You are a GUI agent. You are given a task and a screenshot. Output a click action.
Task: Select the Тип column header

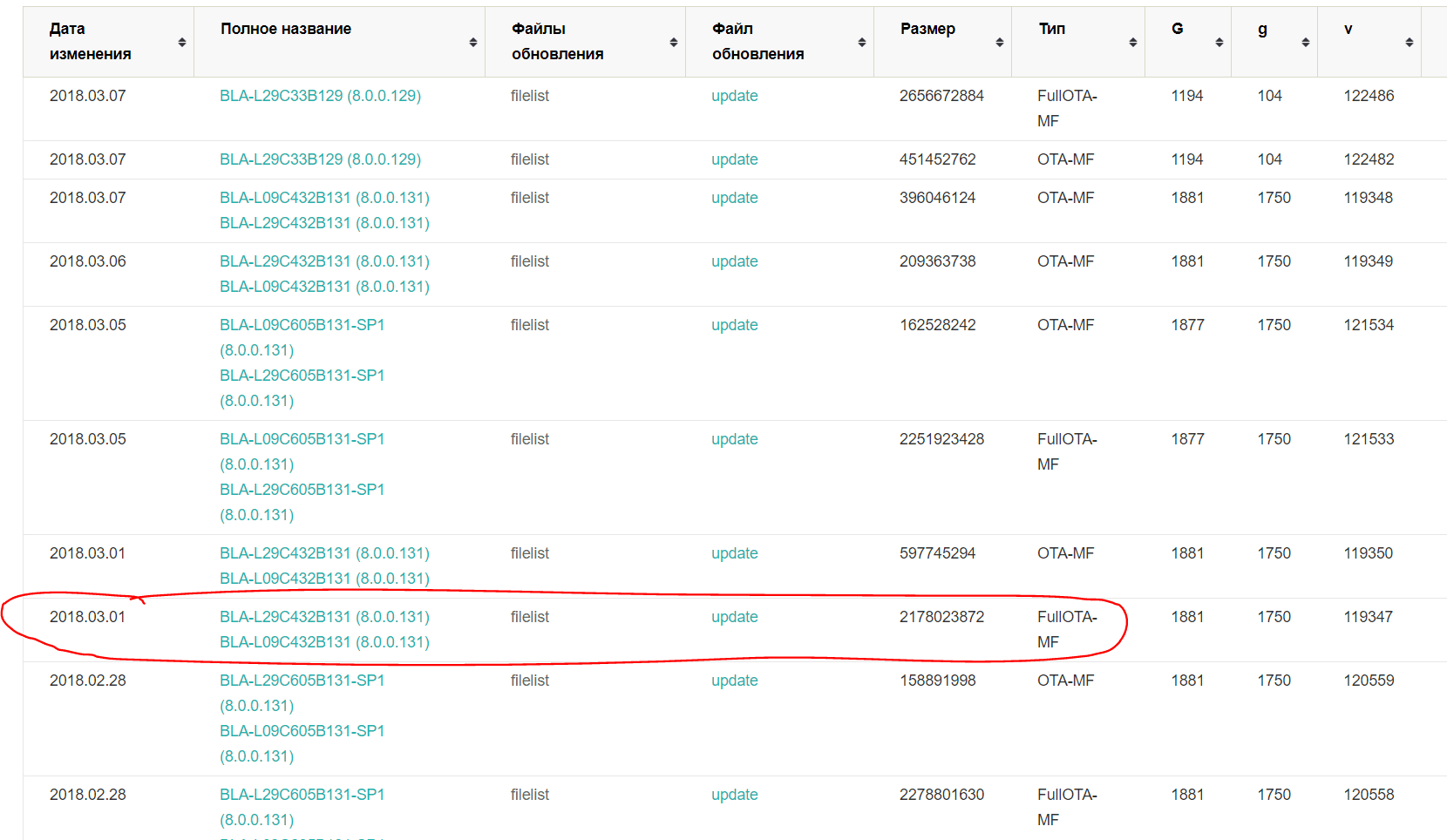pos(1078,42)
